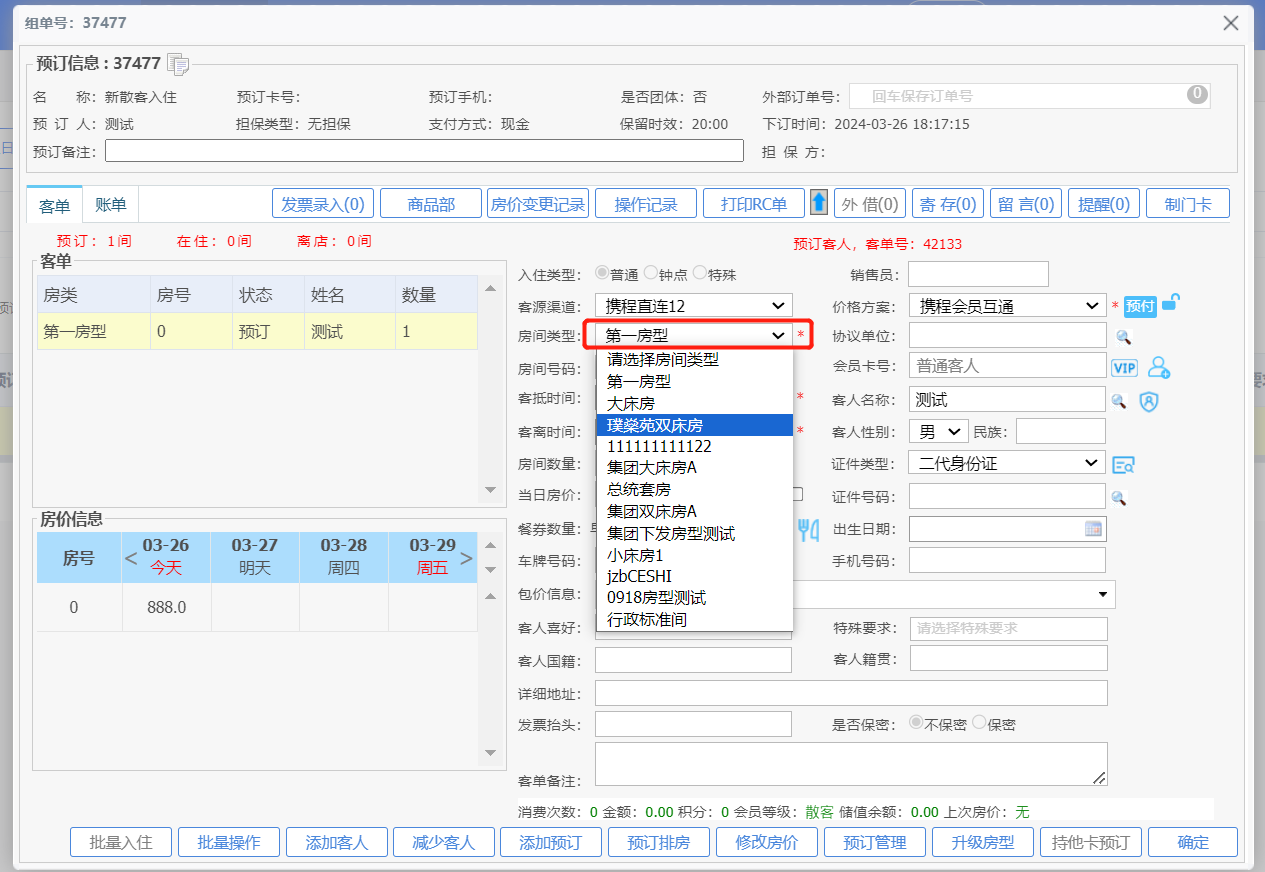The width and height of the screenshot is (1265, 872).
Task: Open the 价格方案 dropdown 携程会员互通
Action: pos(1007,305)
